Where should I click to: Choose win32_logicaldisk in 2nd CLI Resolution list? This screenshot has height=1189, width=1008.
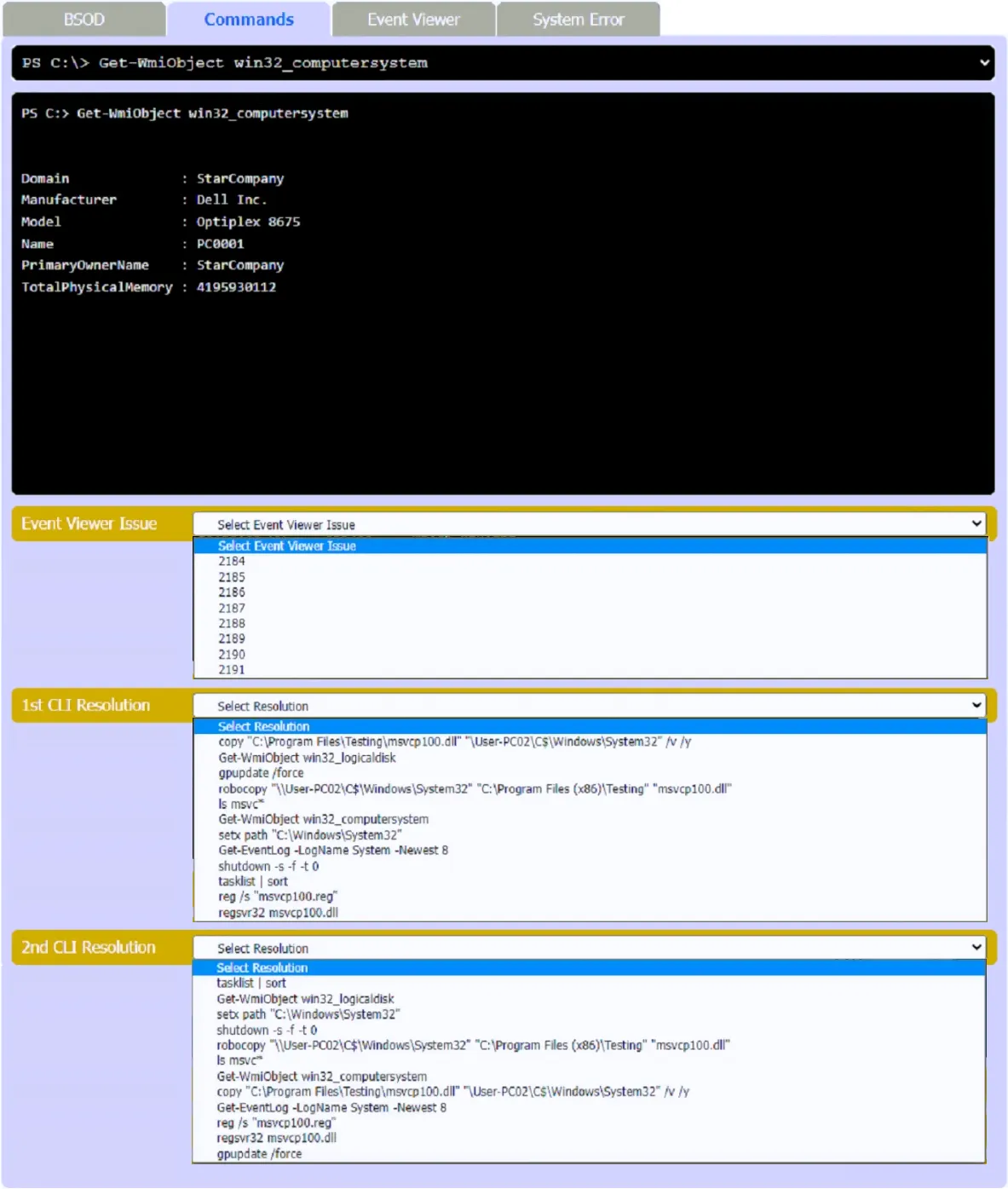point(589,999)
